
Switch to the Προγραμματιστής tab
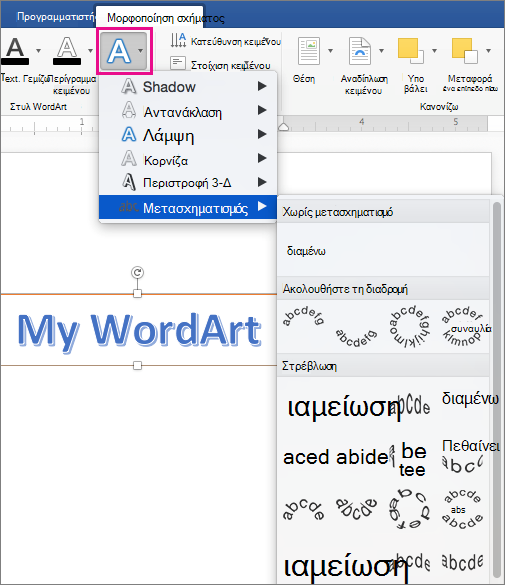click(56, 17)
